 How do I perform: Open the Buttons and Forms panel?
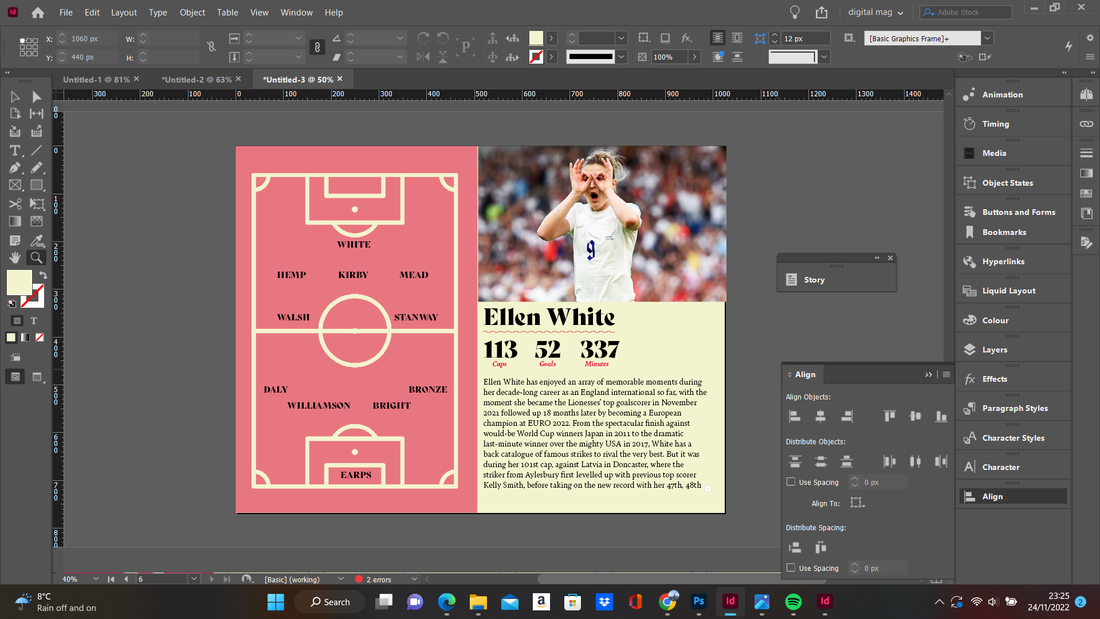tap(1018, 212)
